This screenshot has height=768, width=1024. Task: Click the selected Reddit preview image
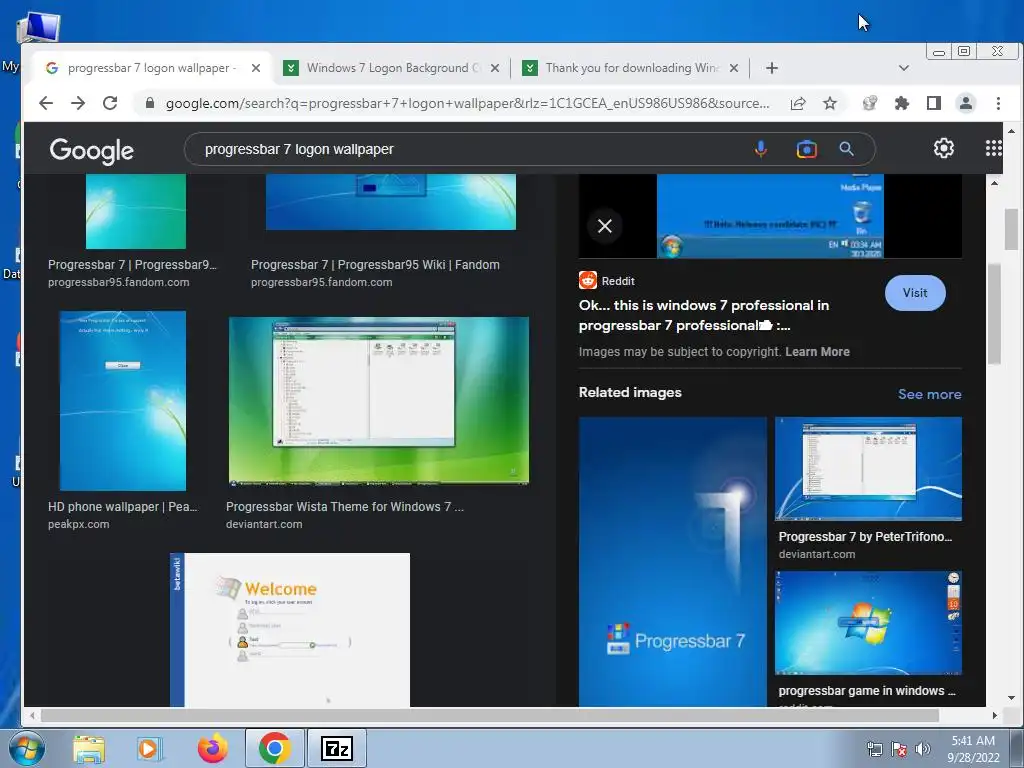[770, 216]
